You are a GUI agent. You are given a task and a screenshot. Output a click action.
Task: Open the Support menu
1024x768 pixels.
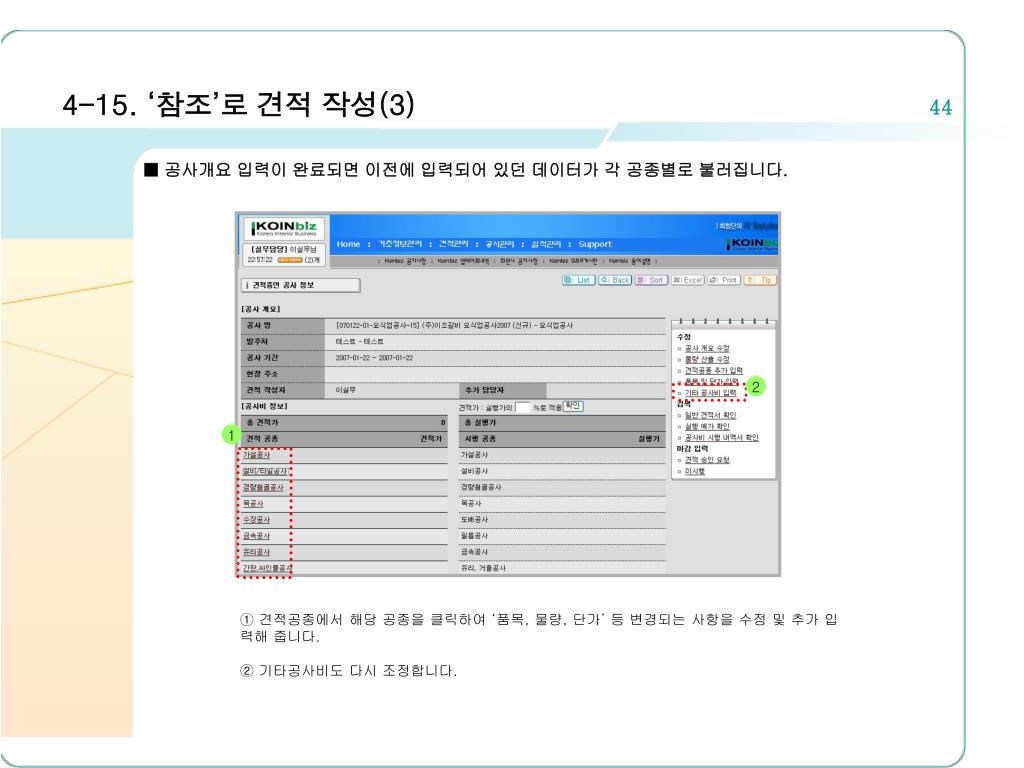coord(595,244)
